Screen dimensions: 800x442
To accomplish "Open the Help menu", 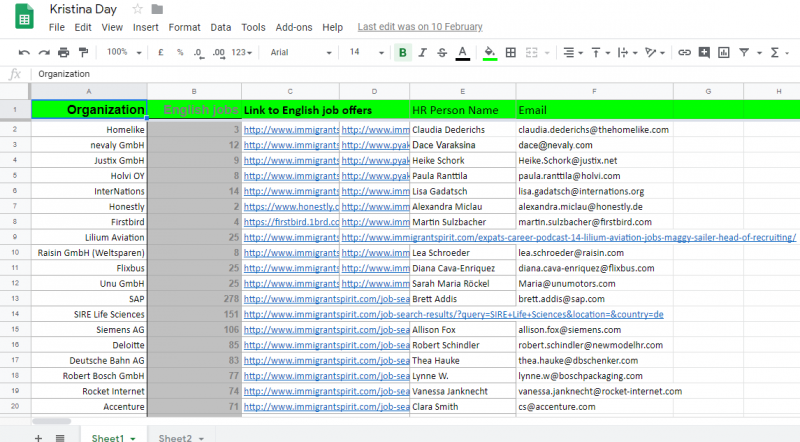I will [x=332, y=27].
